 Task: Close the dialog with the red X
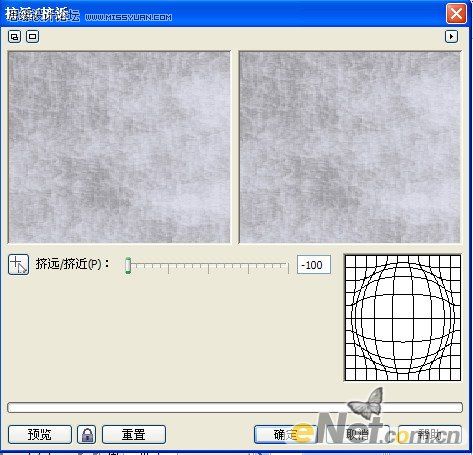pyautogui.click(x=456, y=14)
